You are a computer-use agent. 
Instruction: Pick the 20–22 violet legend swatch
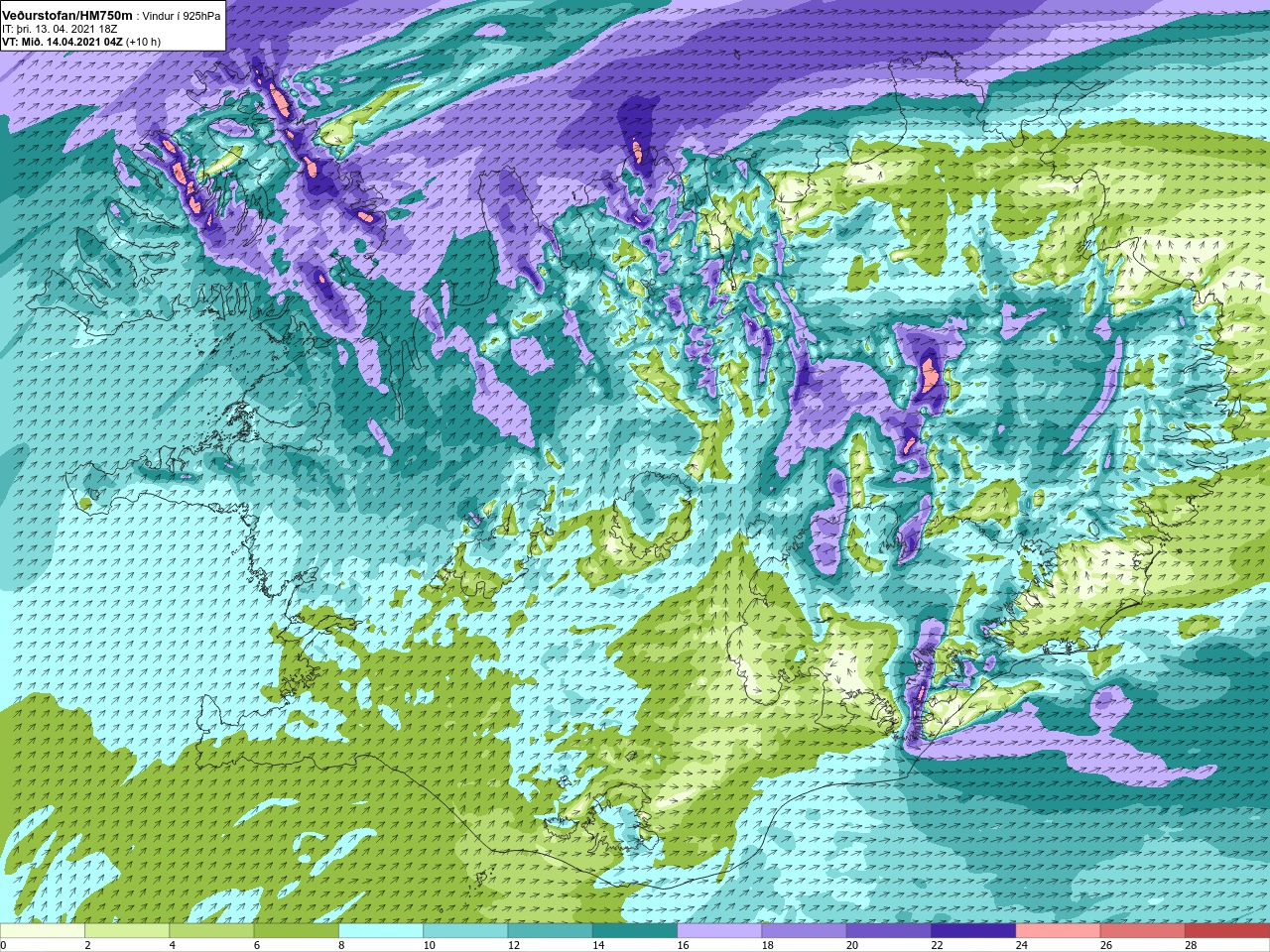(x=888, y=931)
